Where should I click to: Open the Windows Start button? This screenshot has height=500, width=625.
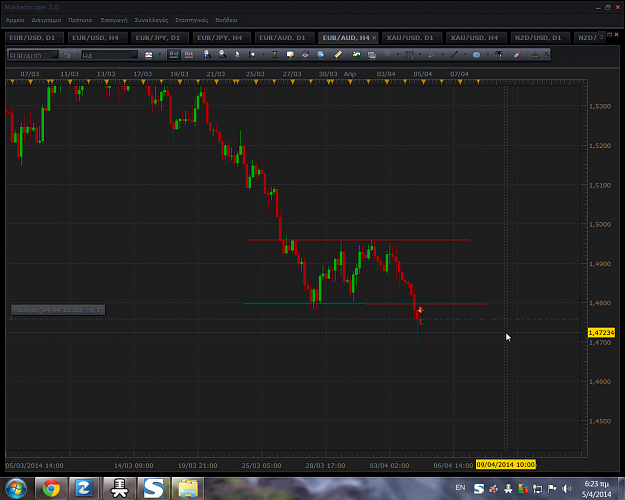point(16,488)
